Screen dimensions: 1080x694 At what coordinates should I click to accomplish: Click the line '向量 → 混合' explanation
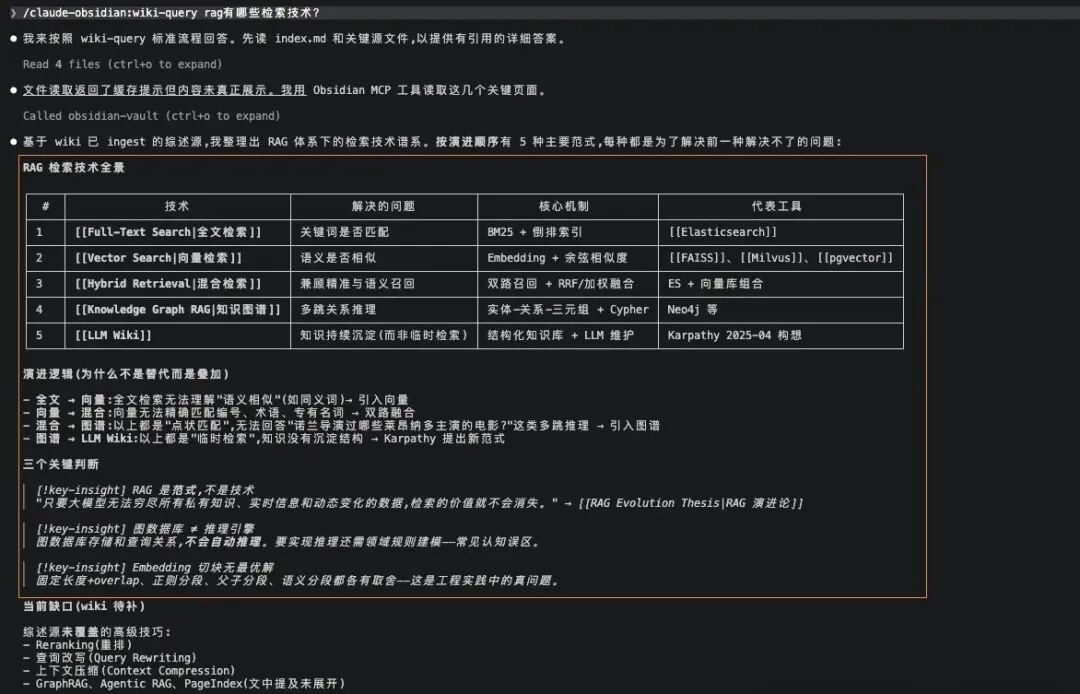[x=219, y=412]
